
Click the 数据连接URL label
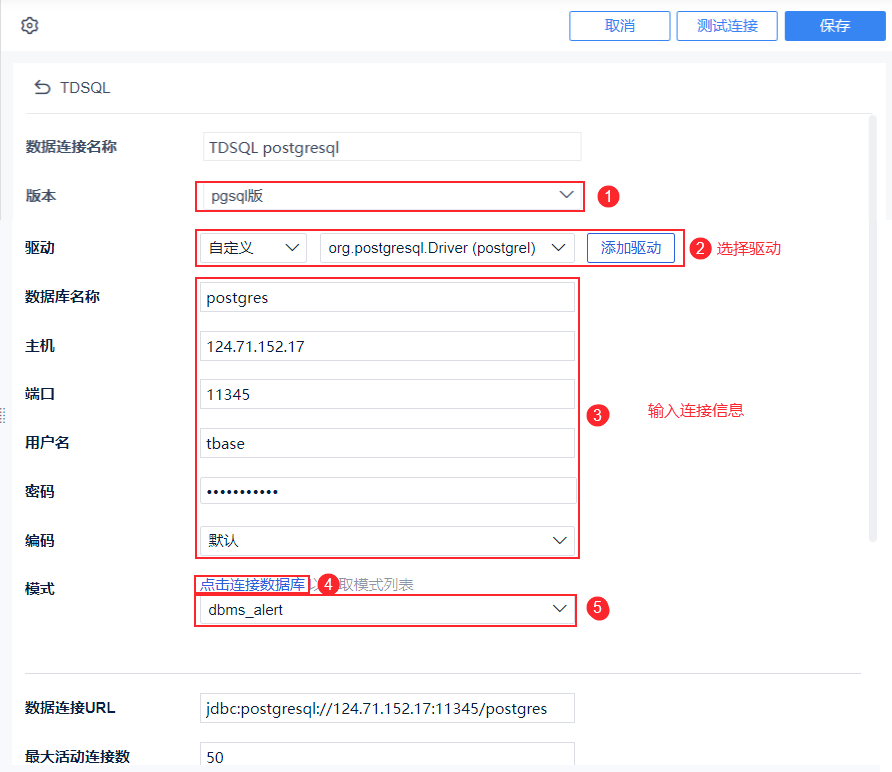tap(70, 708)
